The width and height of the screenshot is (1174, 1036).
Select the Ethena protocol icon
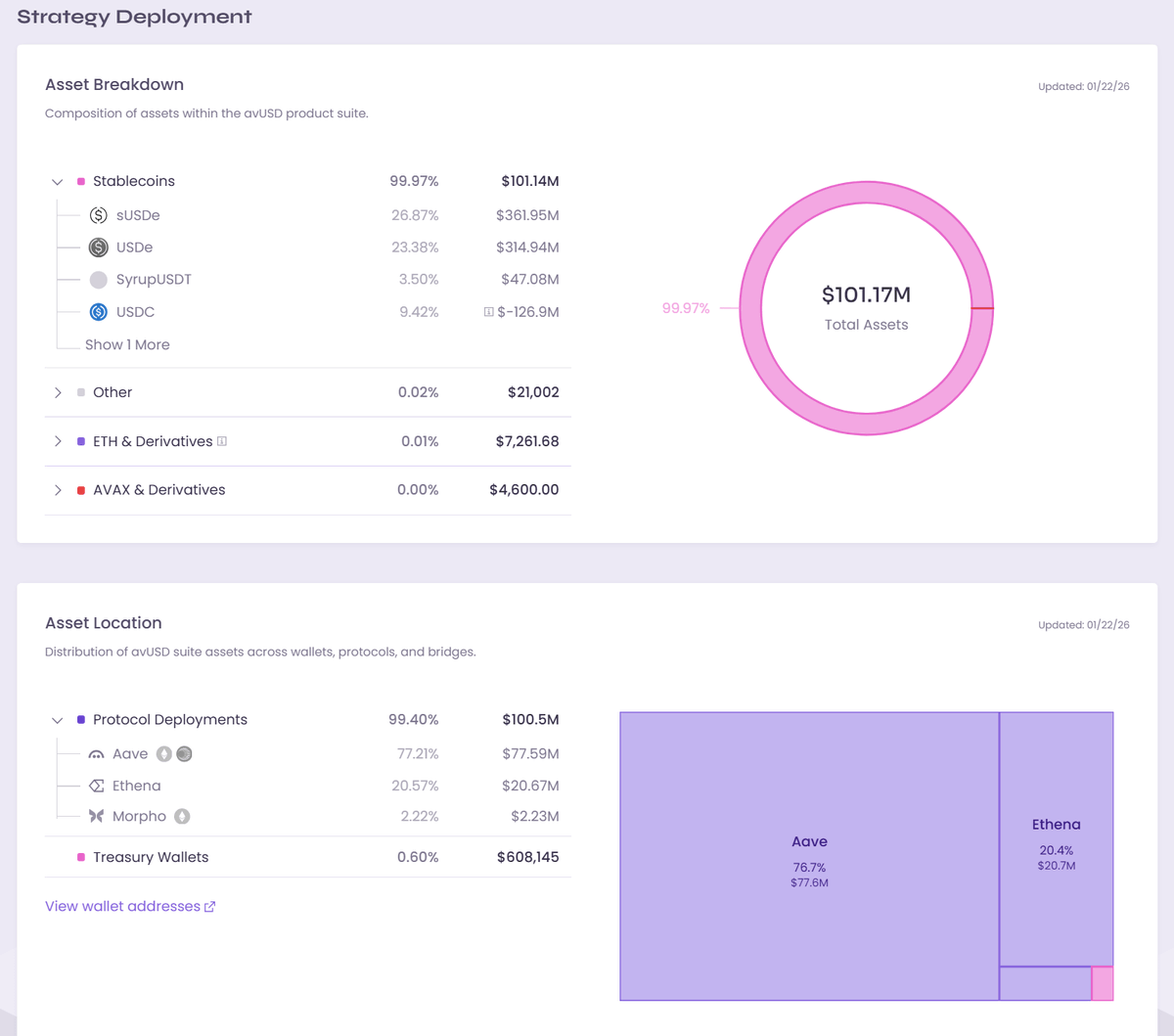[98, 785]
